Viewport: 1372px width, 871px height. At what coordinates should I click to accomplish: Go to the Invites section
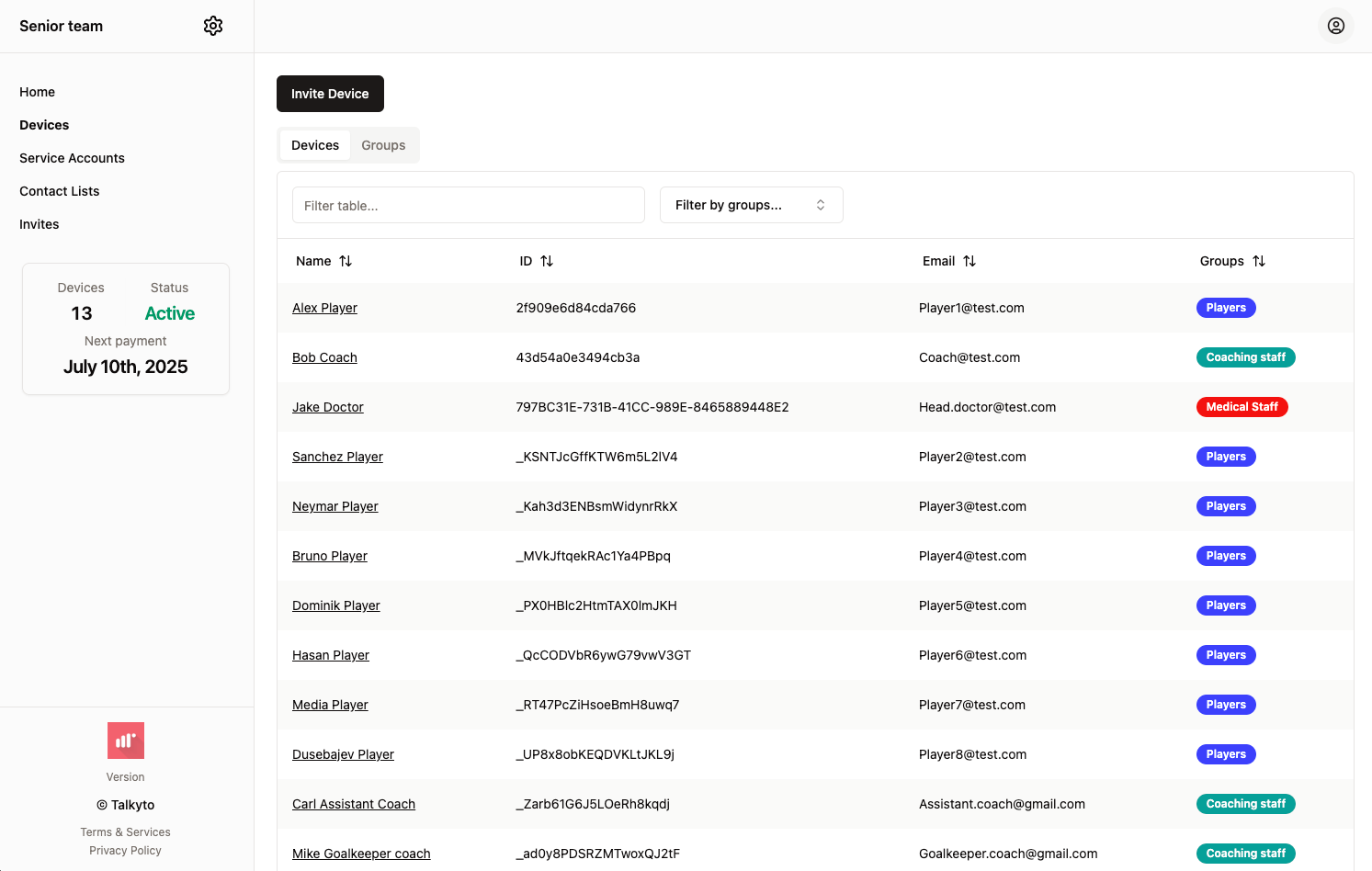(x=39, y=223)
